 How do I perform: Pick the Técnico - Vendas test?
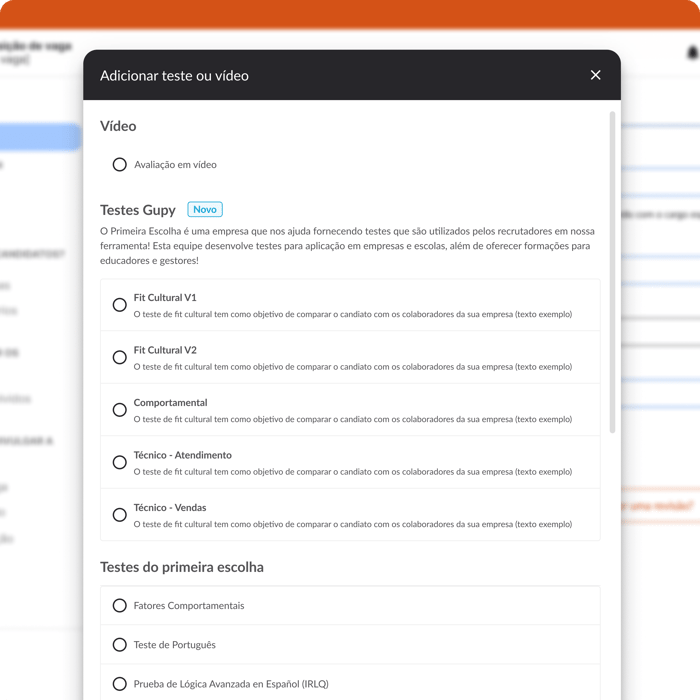120,515
